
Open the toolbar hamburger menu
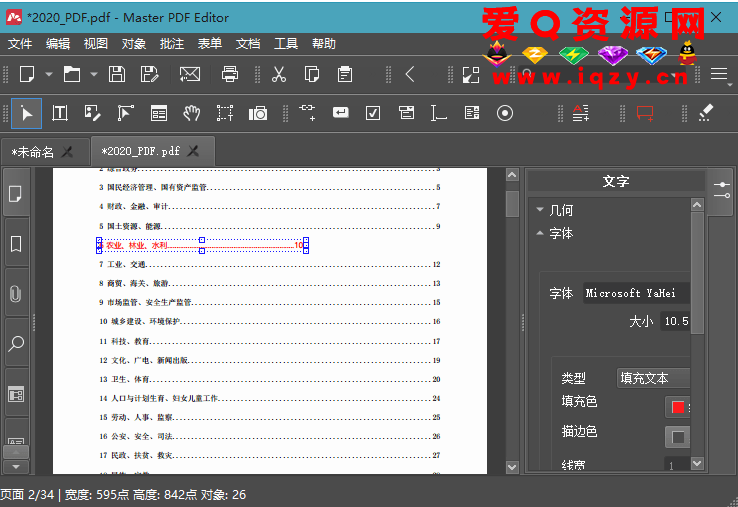click(x=719, y=74)
